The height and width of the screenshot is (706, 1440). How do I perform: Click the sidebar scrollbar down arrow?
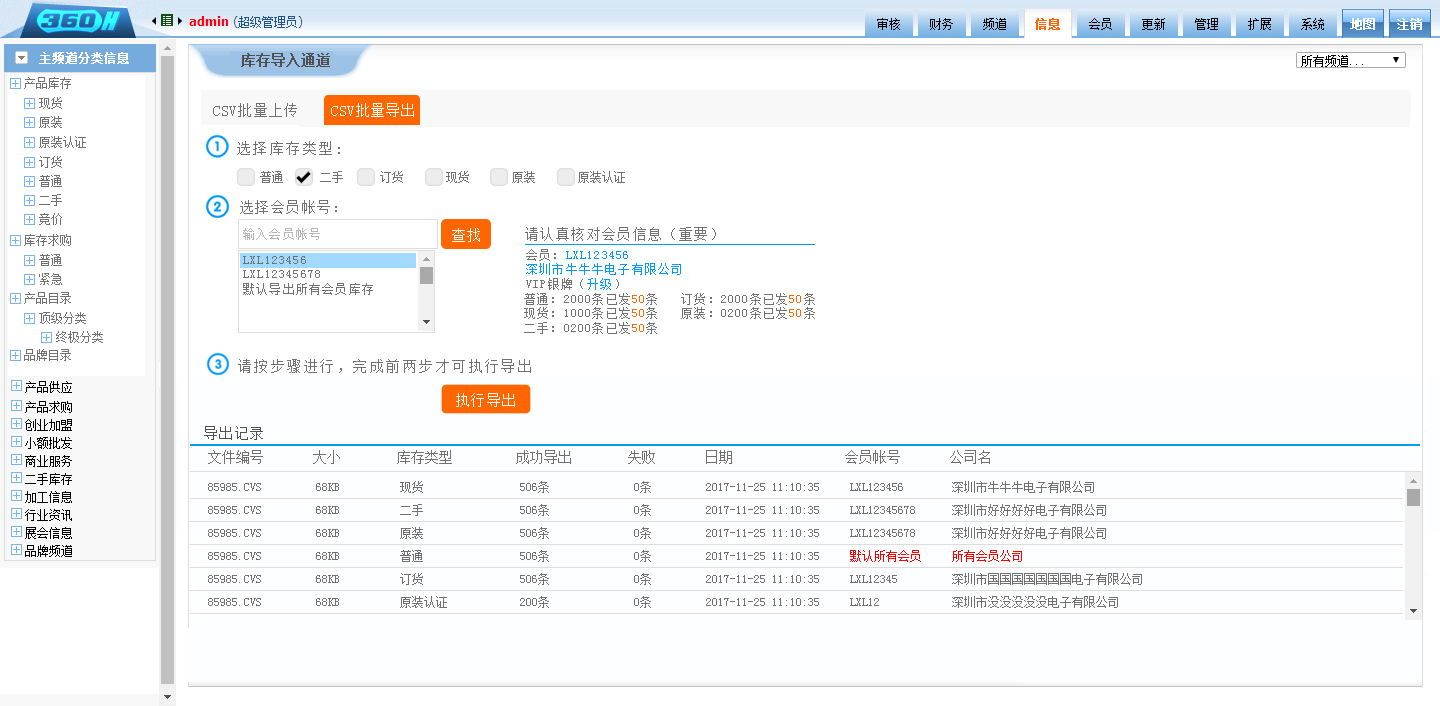point(167,696)
